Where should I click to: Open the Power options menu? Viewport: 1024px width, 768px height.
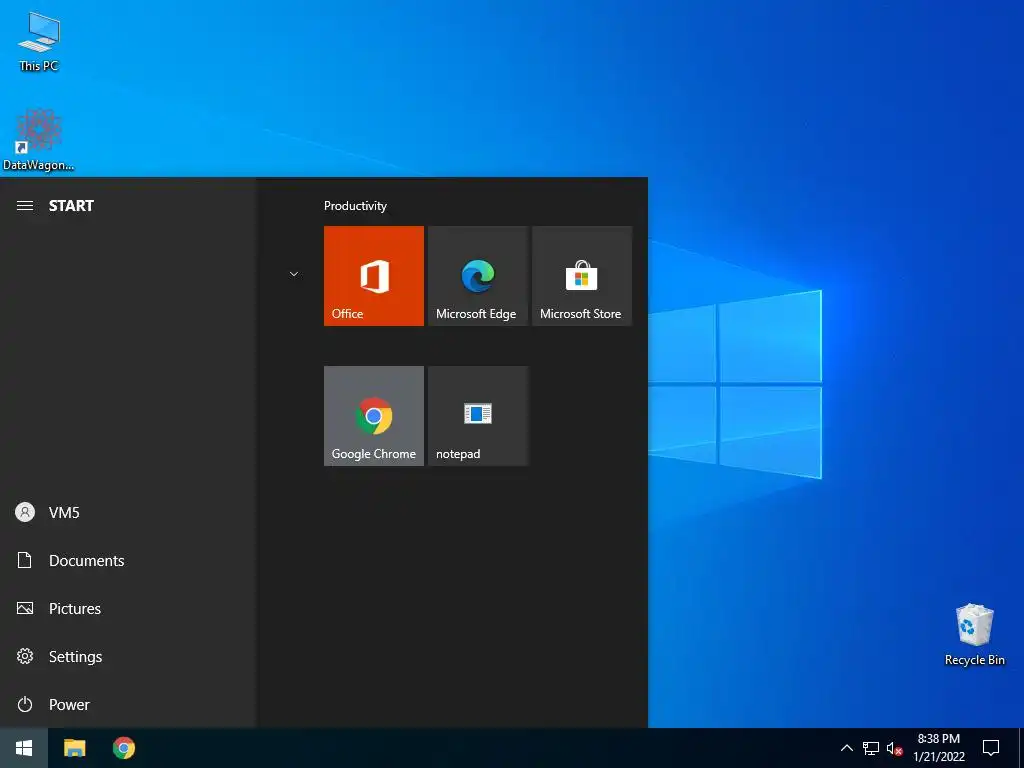[128, 705]
